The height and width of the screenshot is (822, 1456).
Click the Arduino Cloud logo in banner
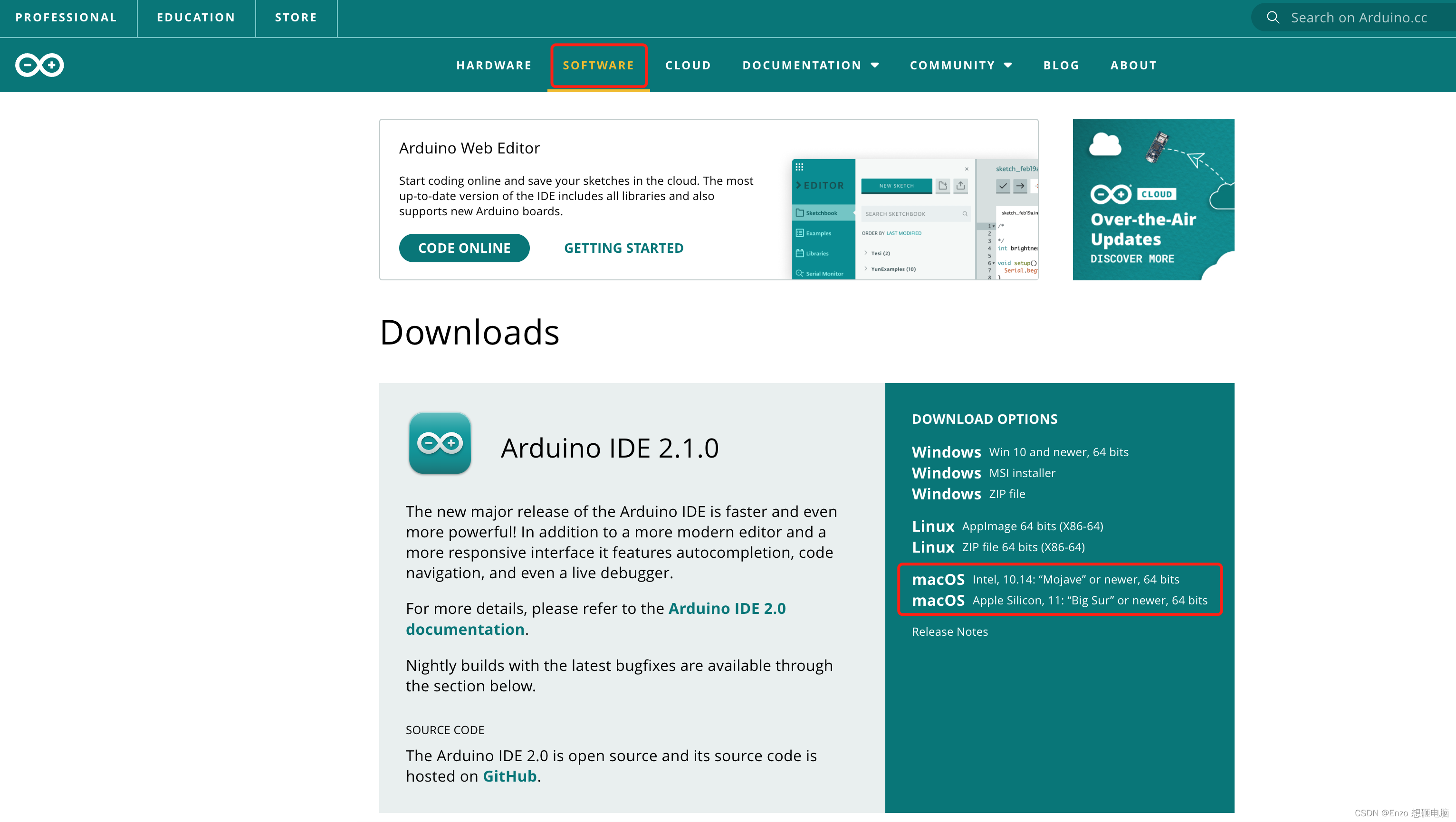pos(1111,194)
